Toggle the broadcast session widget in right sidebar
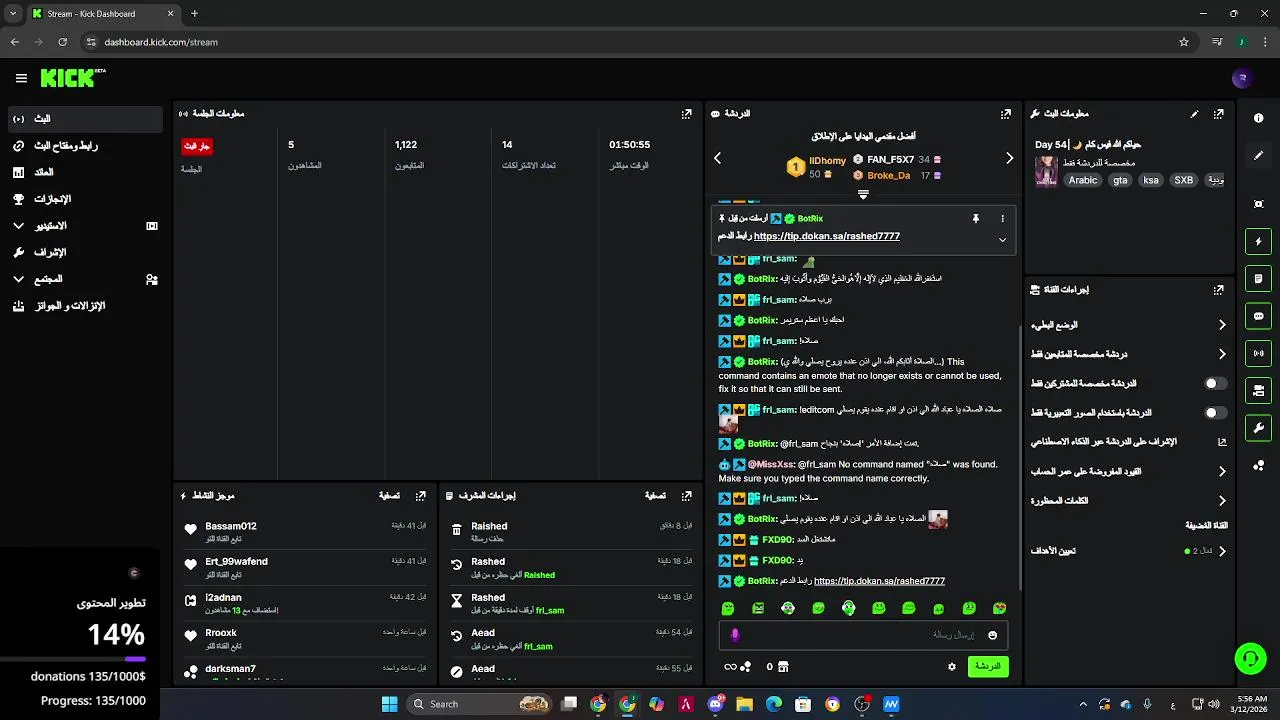 (1258, 353)
